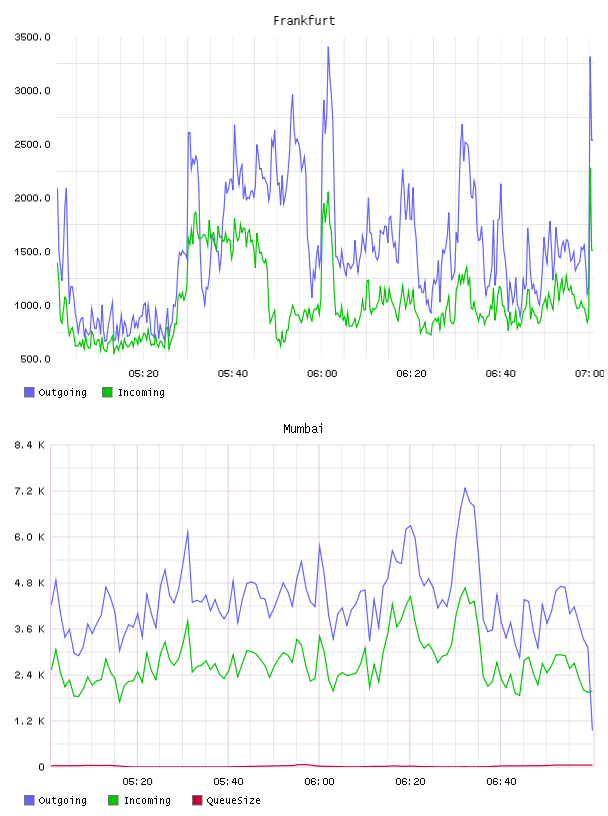
Task: Click the 1.2 K y-axis value in Mumbai
Action: [x=29, y=721]
